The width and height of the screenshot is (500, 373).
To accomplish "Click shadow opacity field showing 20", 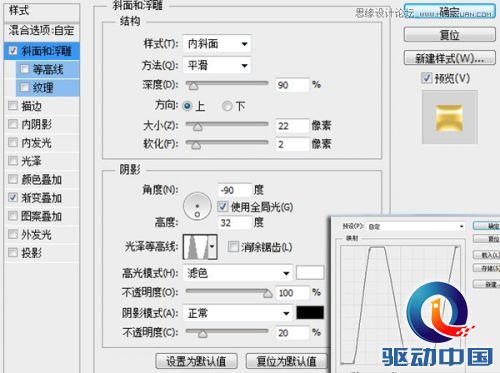I will point(292,333).
